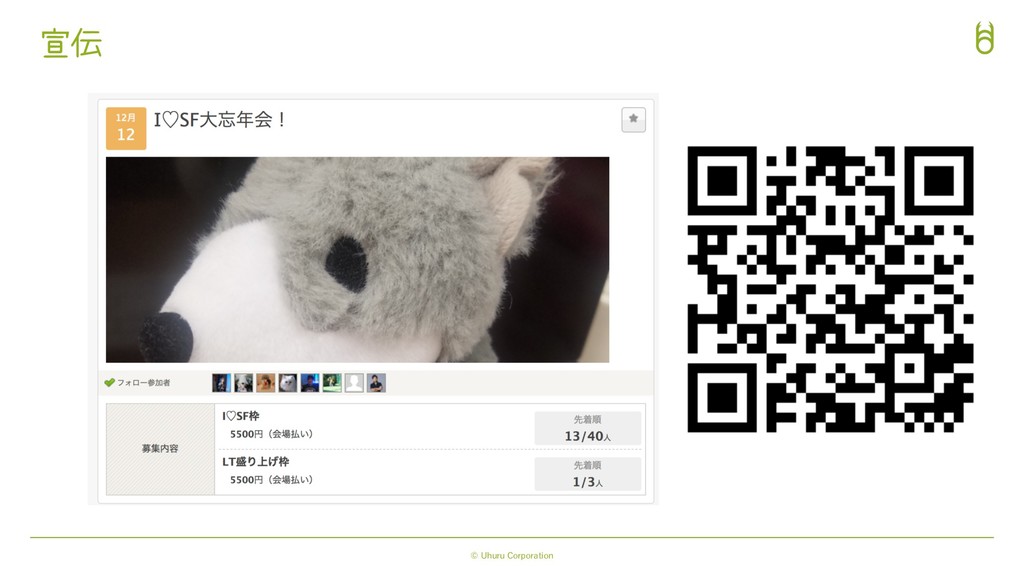Open the green-toned participant avatar
The height and width of the screenshot is (576, 1024).
332,383
